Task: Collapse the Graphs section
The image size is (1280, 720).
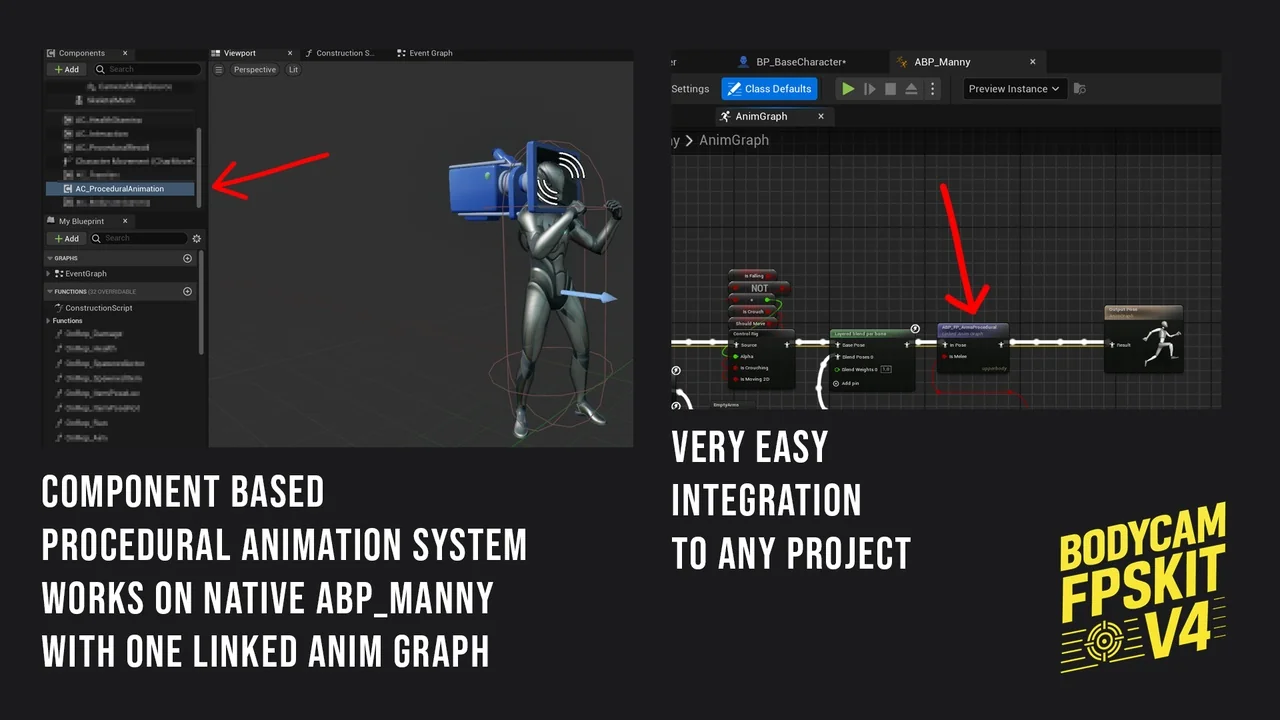Action: pos(50,258)
